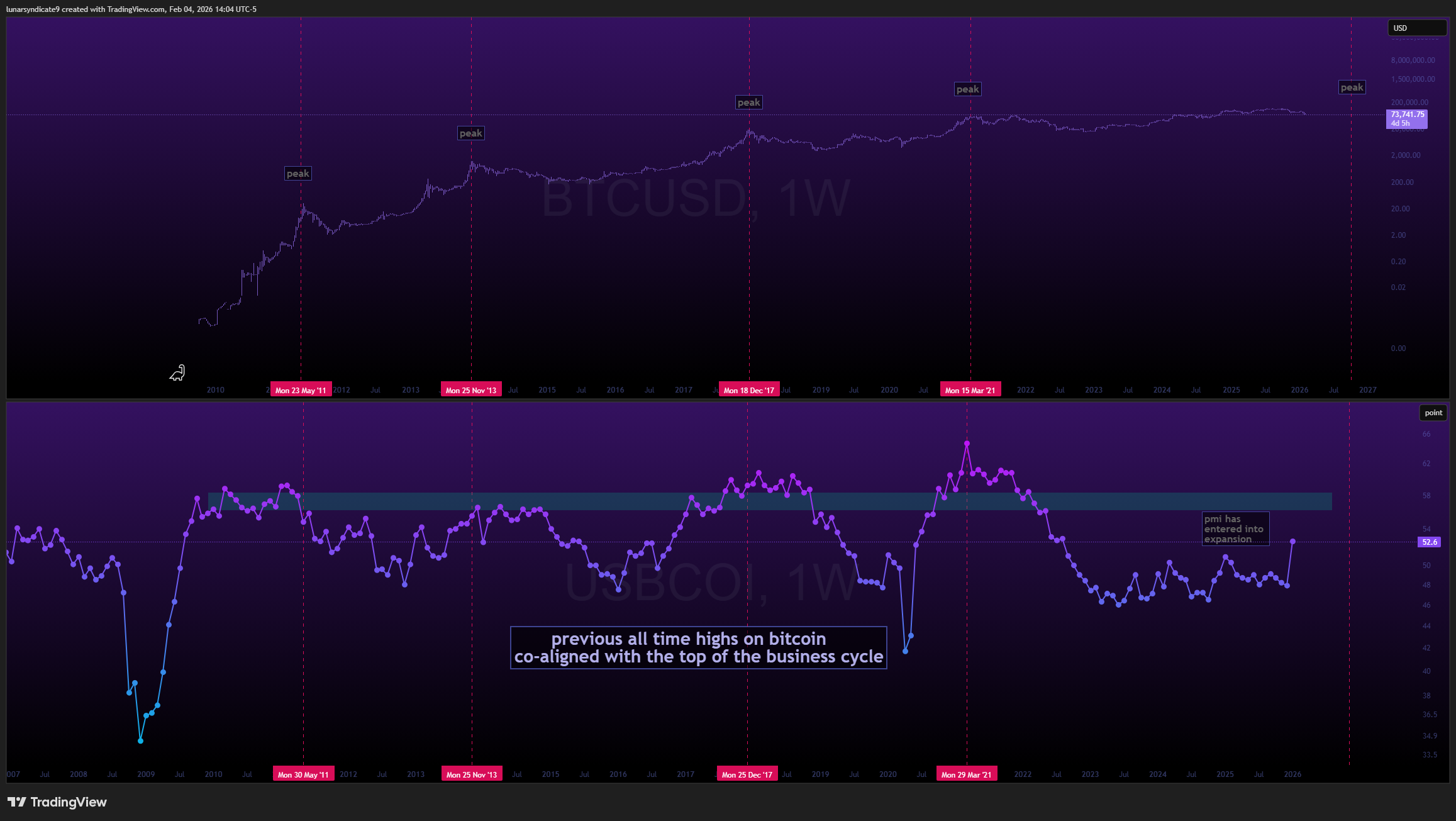Click the 200,000.00 price axis value
1456x821 pixels.
click(x=1409, y=102)
